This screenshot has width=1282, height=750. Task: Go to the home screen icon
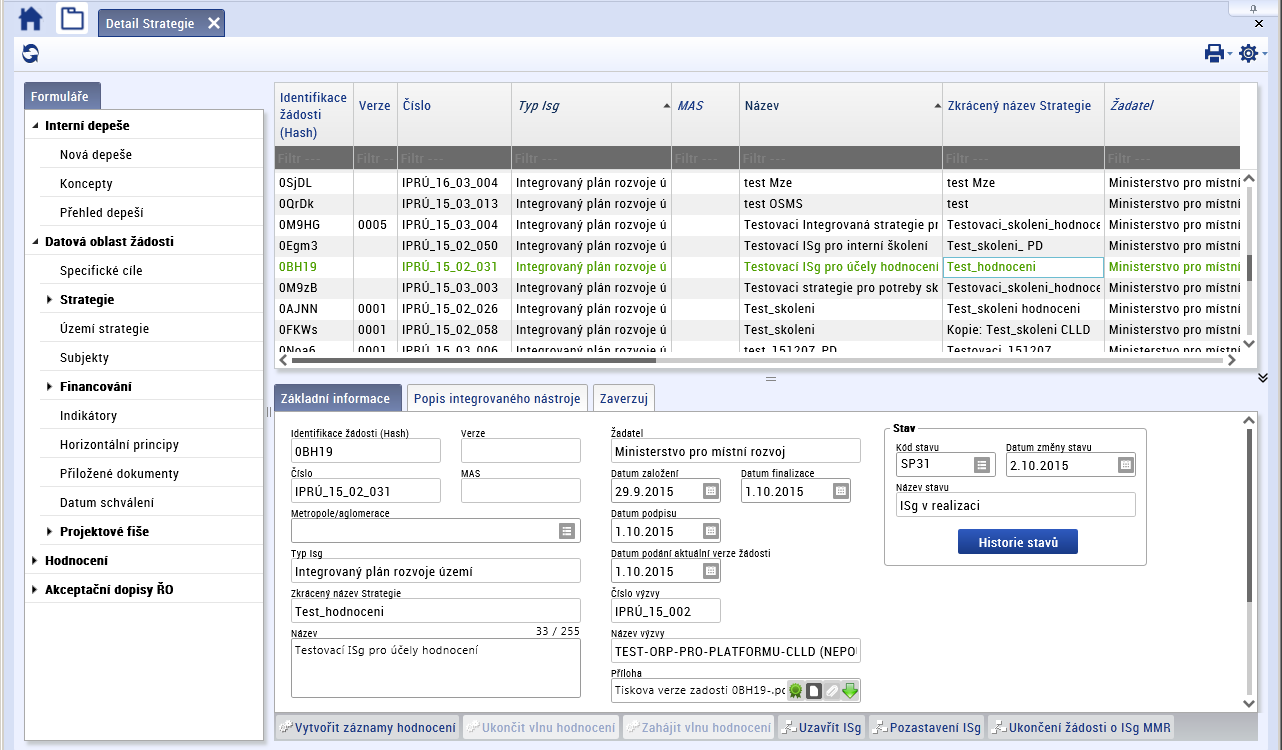31,19
